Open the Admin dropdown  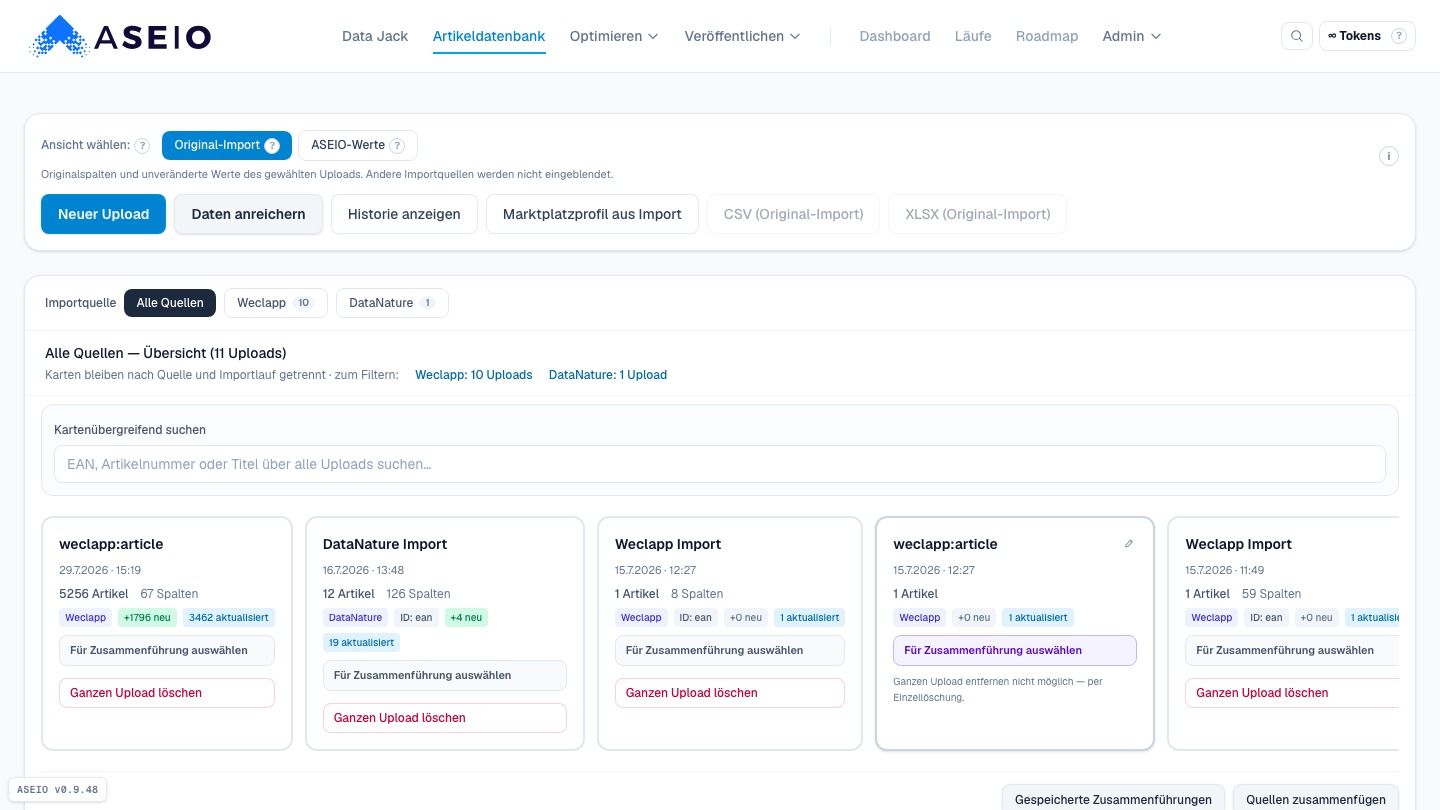(1132, 36)
